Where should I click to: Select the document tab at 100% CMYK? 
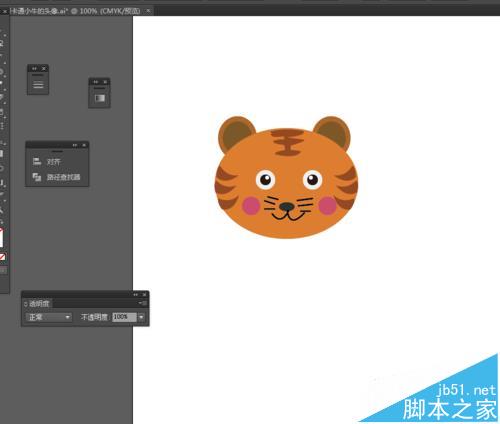pos(75,11)
